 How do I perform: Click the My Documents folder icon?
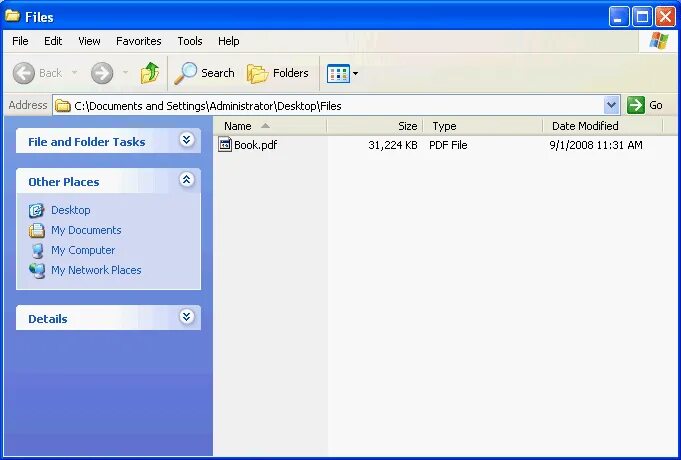pos(36,230)
